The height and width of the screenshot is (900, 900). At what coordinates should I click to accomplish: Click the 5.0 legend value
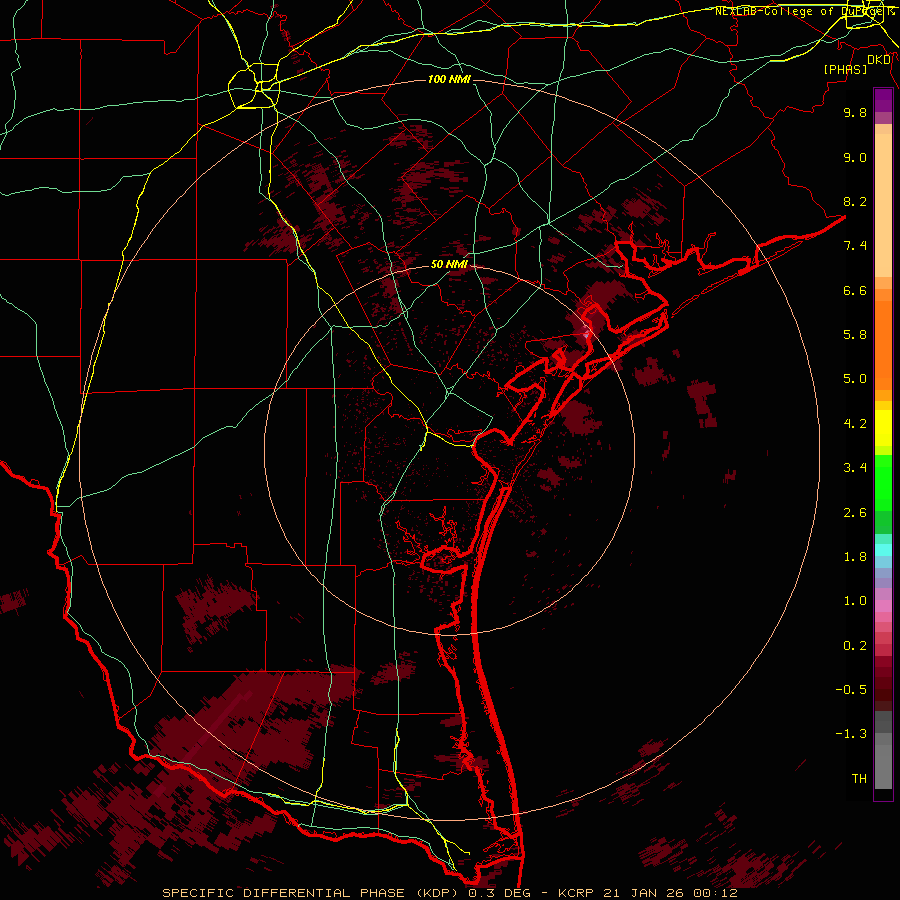855,379
